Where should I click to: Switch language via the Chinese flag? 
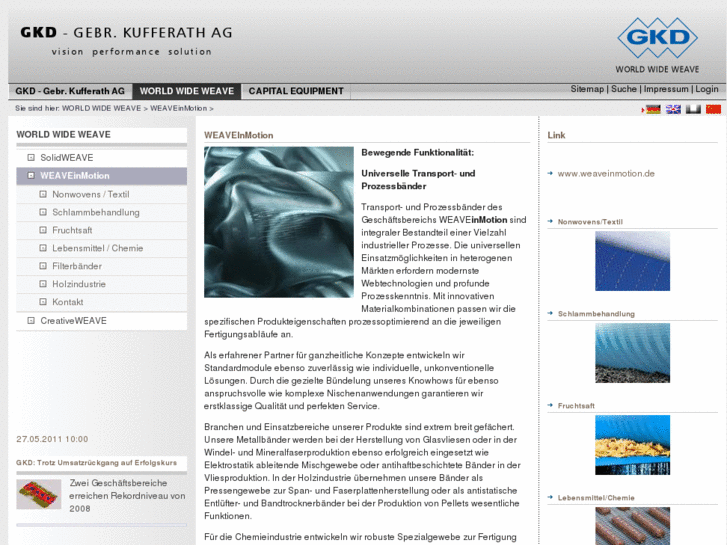(714, 109)
